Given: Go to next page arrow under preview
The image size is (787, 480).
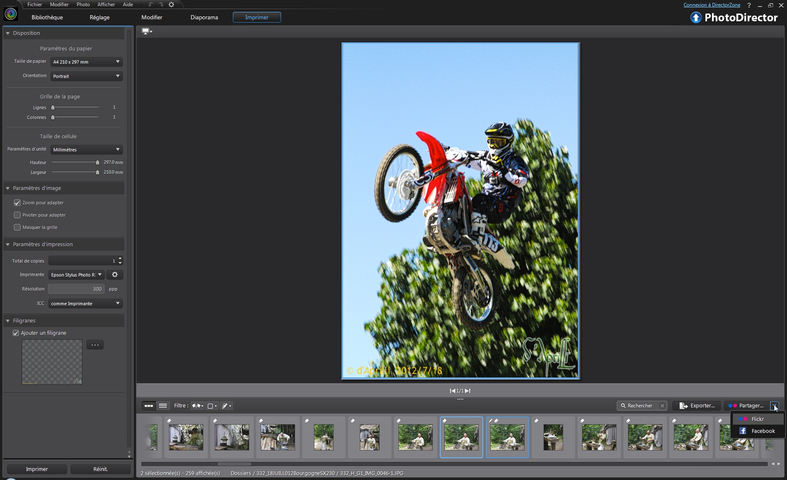Looking at the screenshot, I should click(x=467, y=390).
